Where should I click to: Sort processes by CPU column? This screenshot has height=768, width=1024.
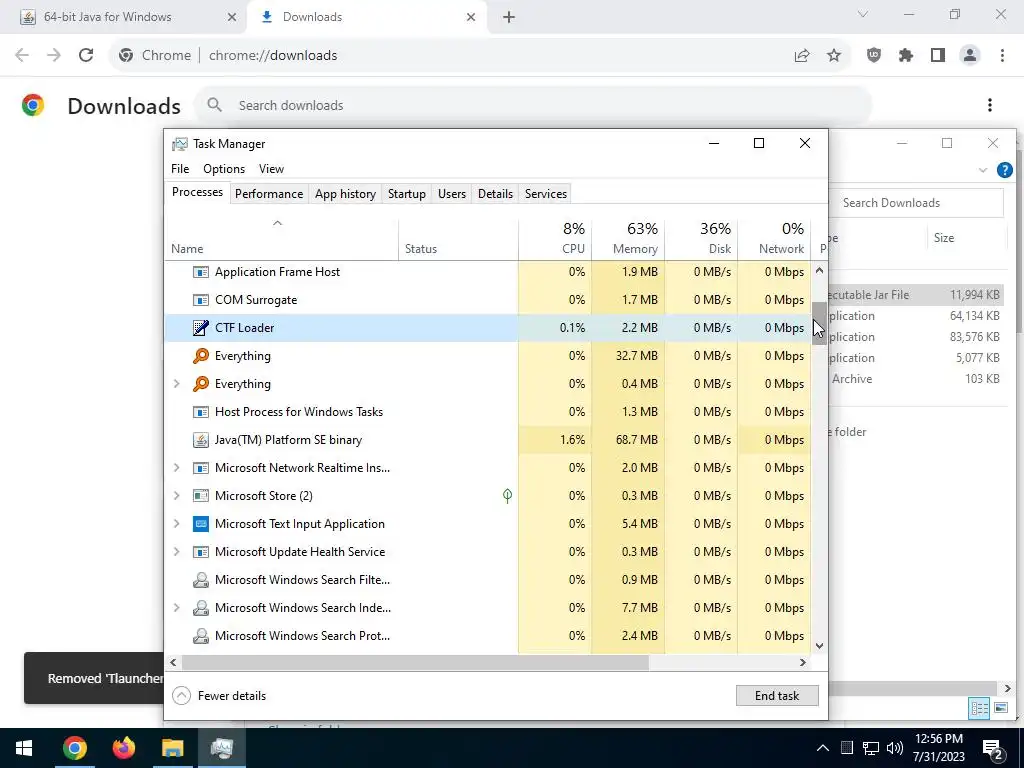pyautogui.click(x=555, y=238)
